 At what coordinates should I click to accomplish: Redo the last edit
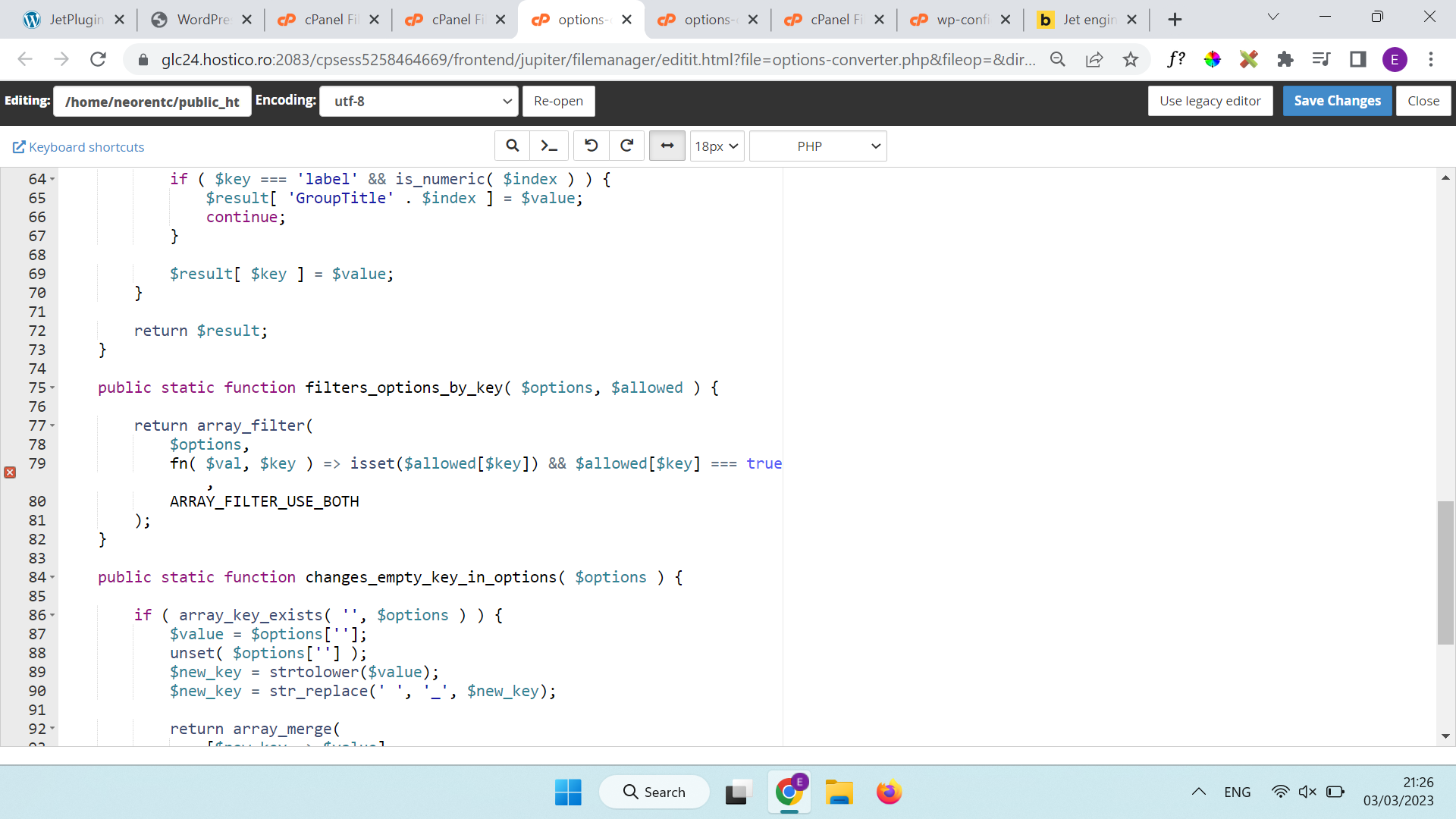(x=627, y=146)
